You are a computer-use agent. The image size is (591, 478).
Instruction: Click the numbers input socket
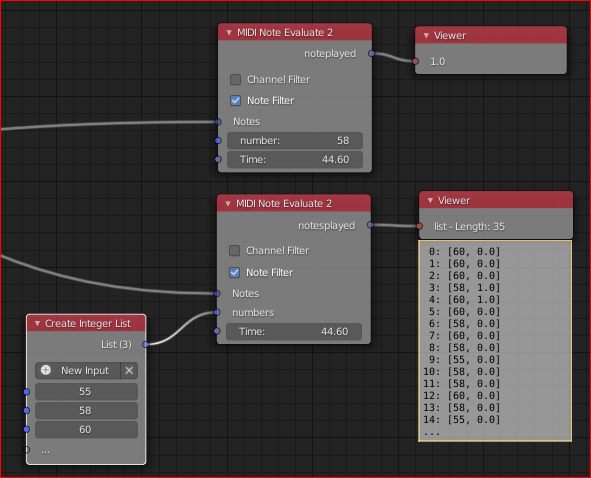click(217, 312)
